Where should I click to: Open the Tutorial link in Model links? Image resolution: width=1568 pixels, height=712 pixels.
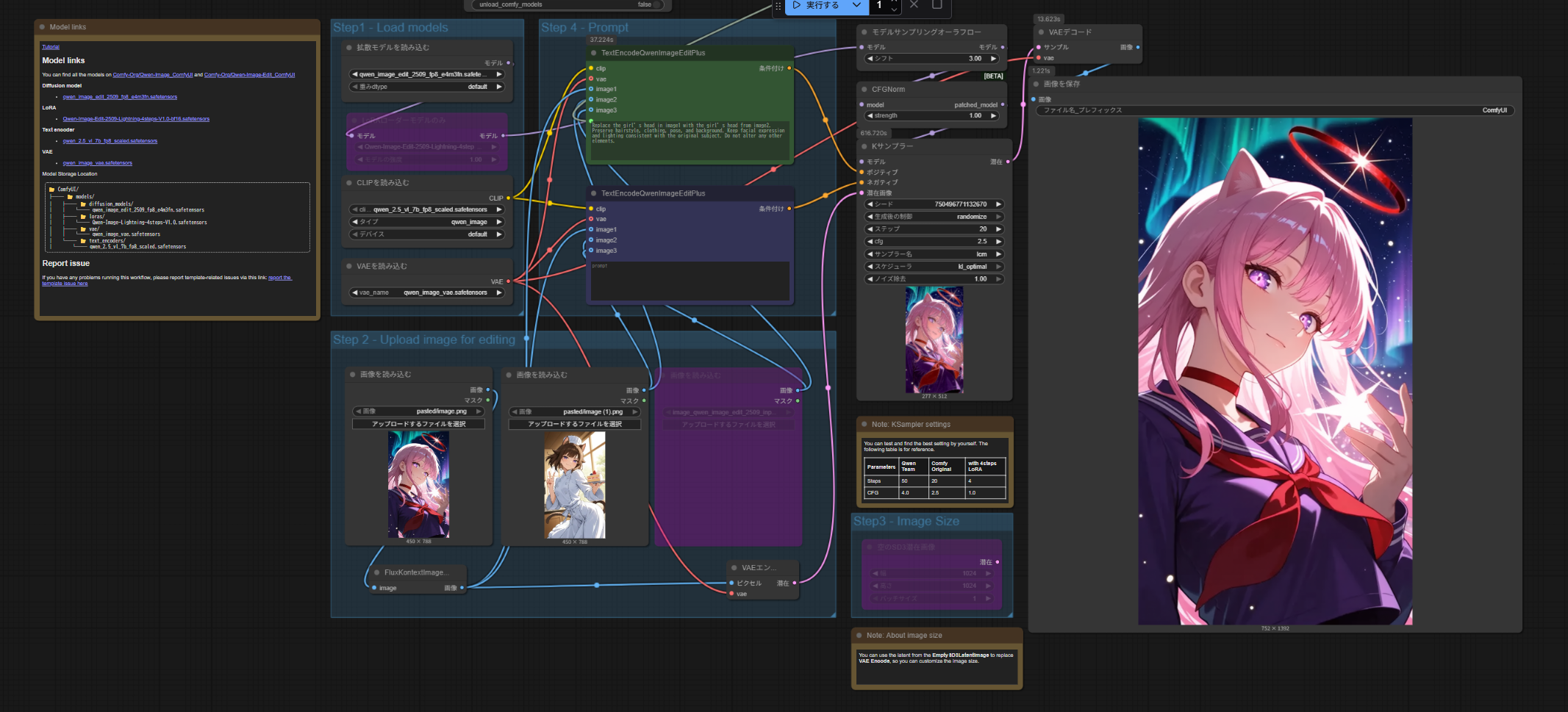51,47
